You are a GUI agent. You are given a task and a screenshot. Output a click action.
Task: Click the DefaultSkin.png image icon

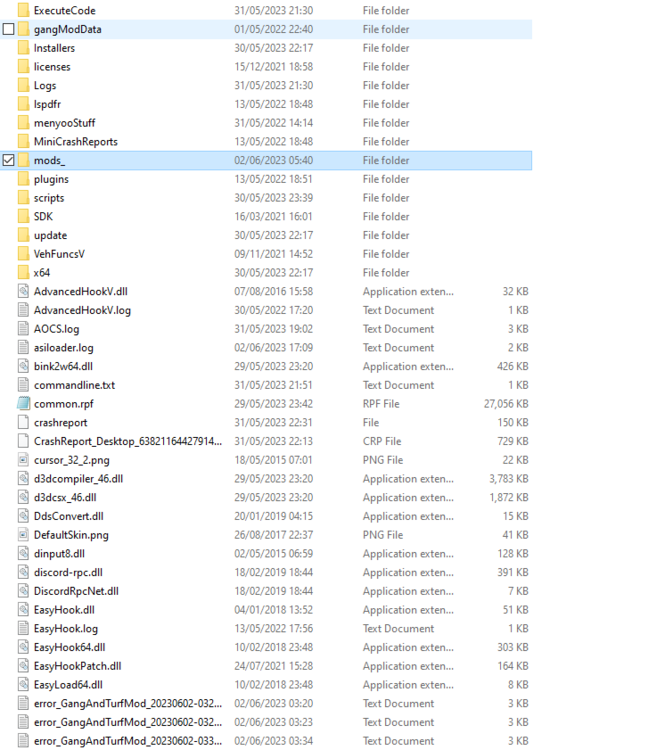point(23,535)
